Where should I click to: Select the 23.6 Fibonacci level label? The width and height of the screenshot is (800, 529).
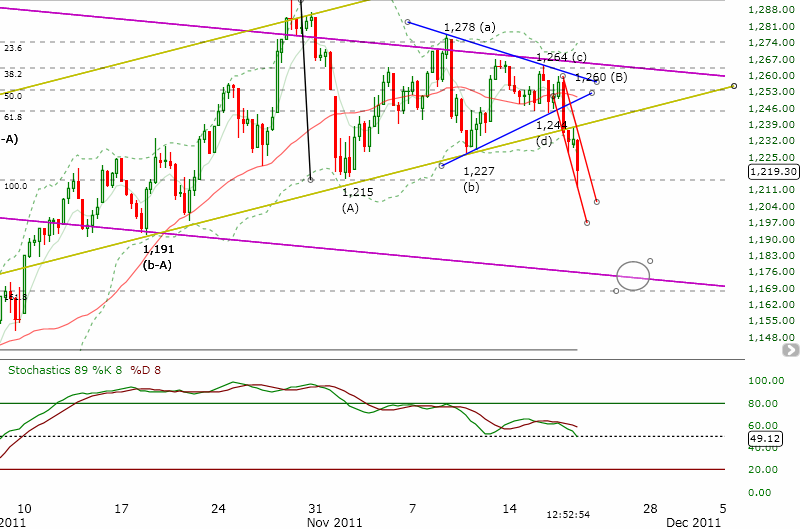(x=13, y=48)
